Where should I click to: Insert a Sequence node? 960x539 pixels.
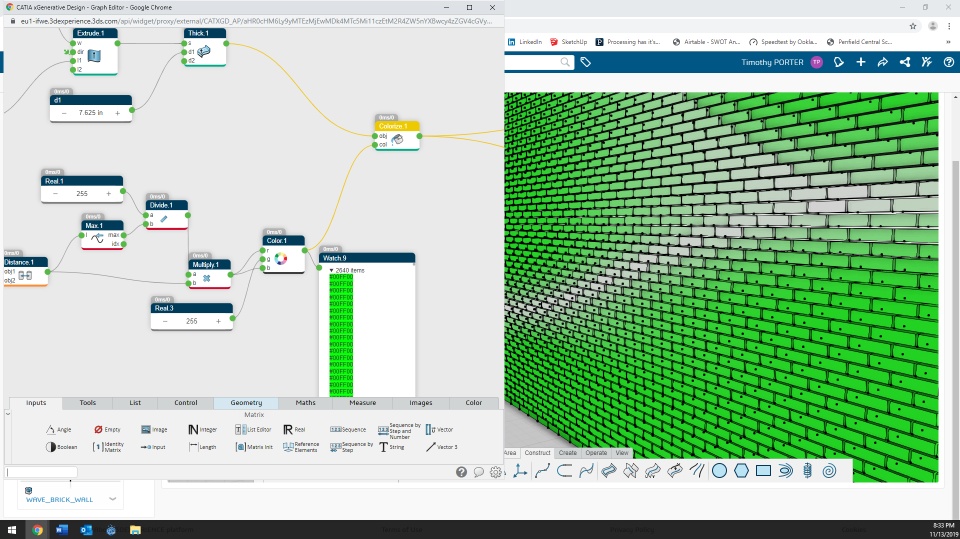(348, 429)
